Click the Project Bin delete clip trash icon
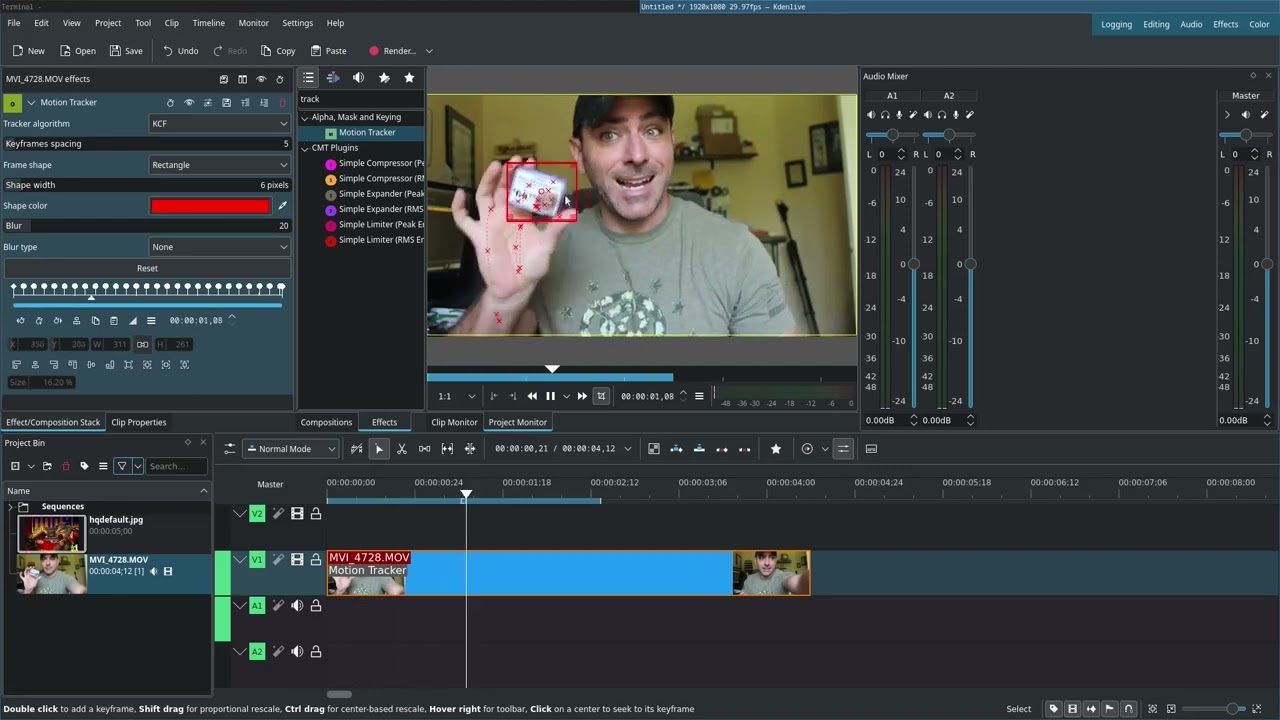The height and width of the screenshot is (720, 1280). (66, 466)
